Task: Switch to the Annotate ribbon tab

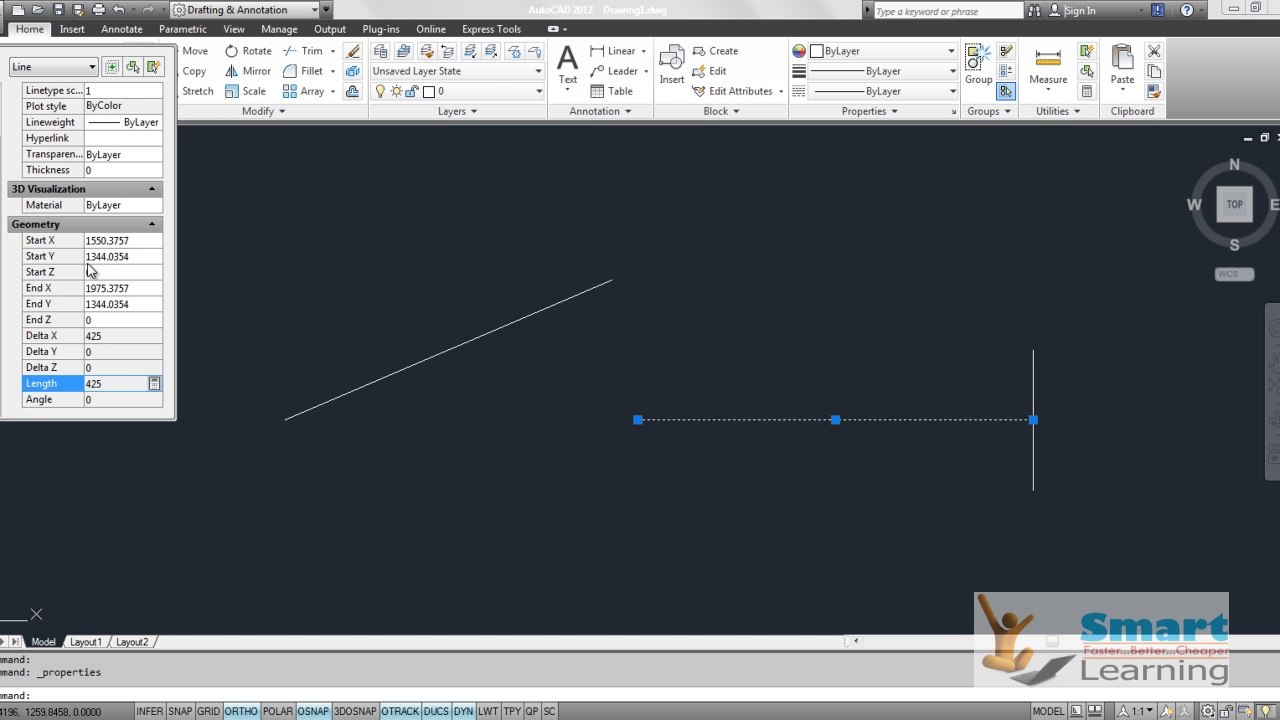Action: [x=122, y=29]
